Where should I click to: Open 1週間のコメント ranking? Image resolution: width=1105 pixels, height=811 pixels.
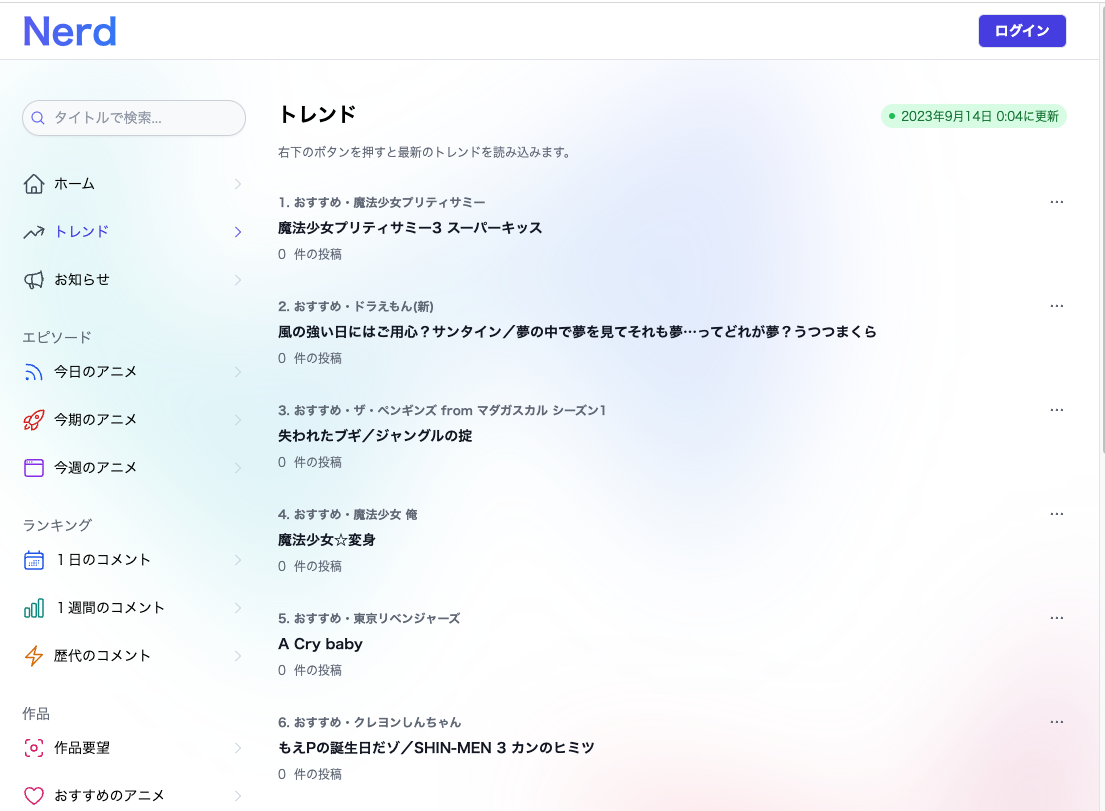pyautogui.click(x=134, y=607)
